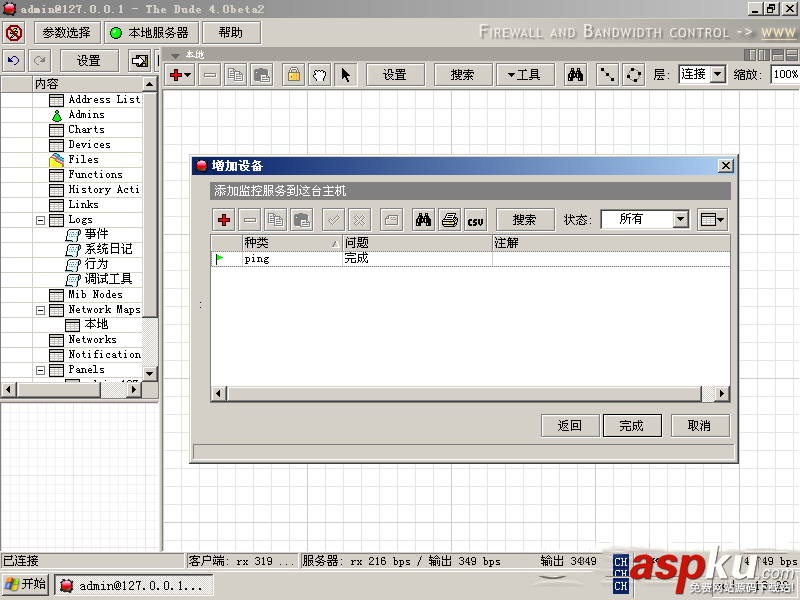
Task: Select Devices in the tree
Action: pyautogui.click(x=89, y=144)
